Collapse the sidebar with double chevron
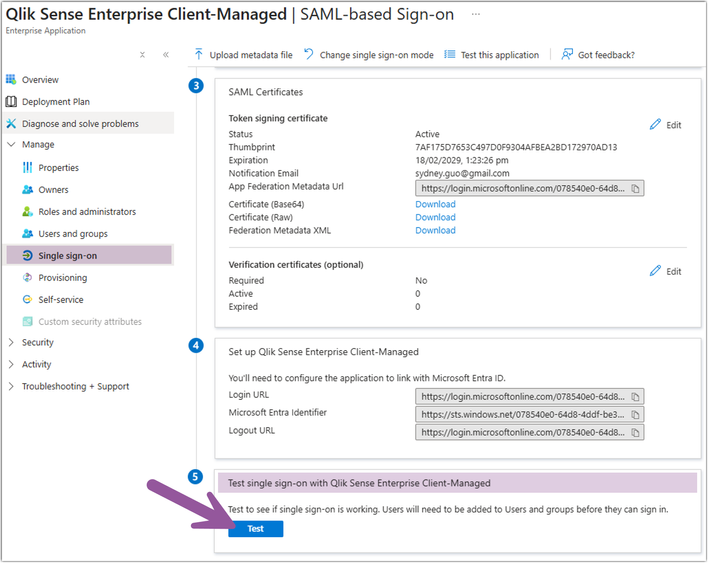The width and height of the screenshot is (708, 563). pos(166,55)
